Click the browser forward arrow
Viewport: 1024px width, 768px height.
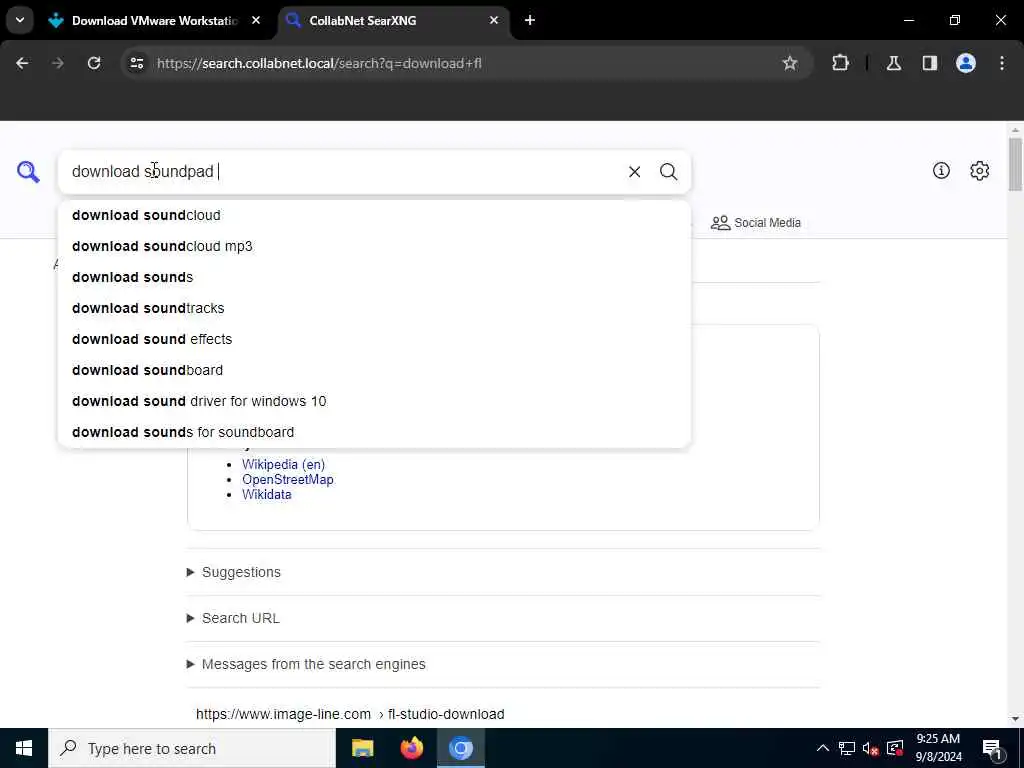point(57,63)
